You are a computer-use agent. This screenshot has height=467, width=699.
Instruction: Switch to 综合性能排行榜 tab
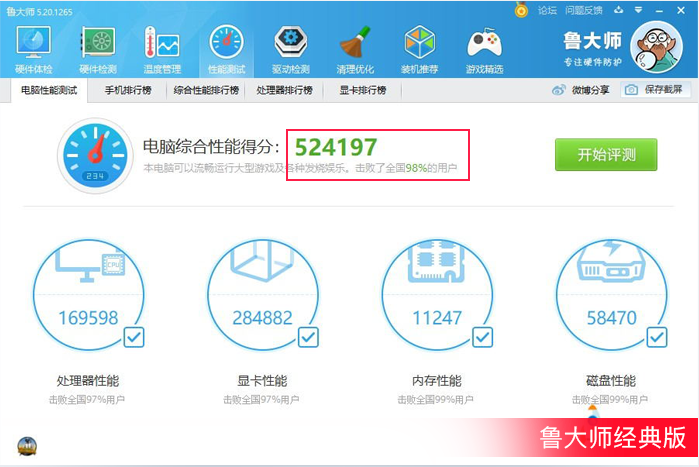(206, 90)
